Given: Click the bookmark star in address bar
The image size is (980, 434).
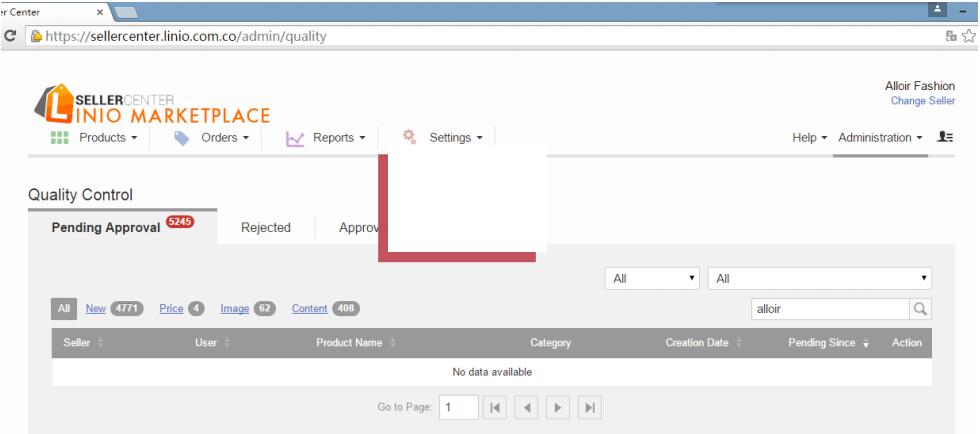Looking at the screenshot, I should coord(969,36).
